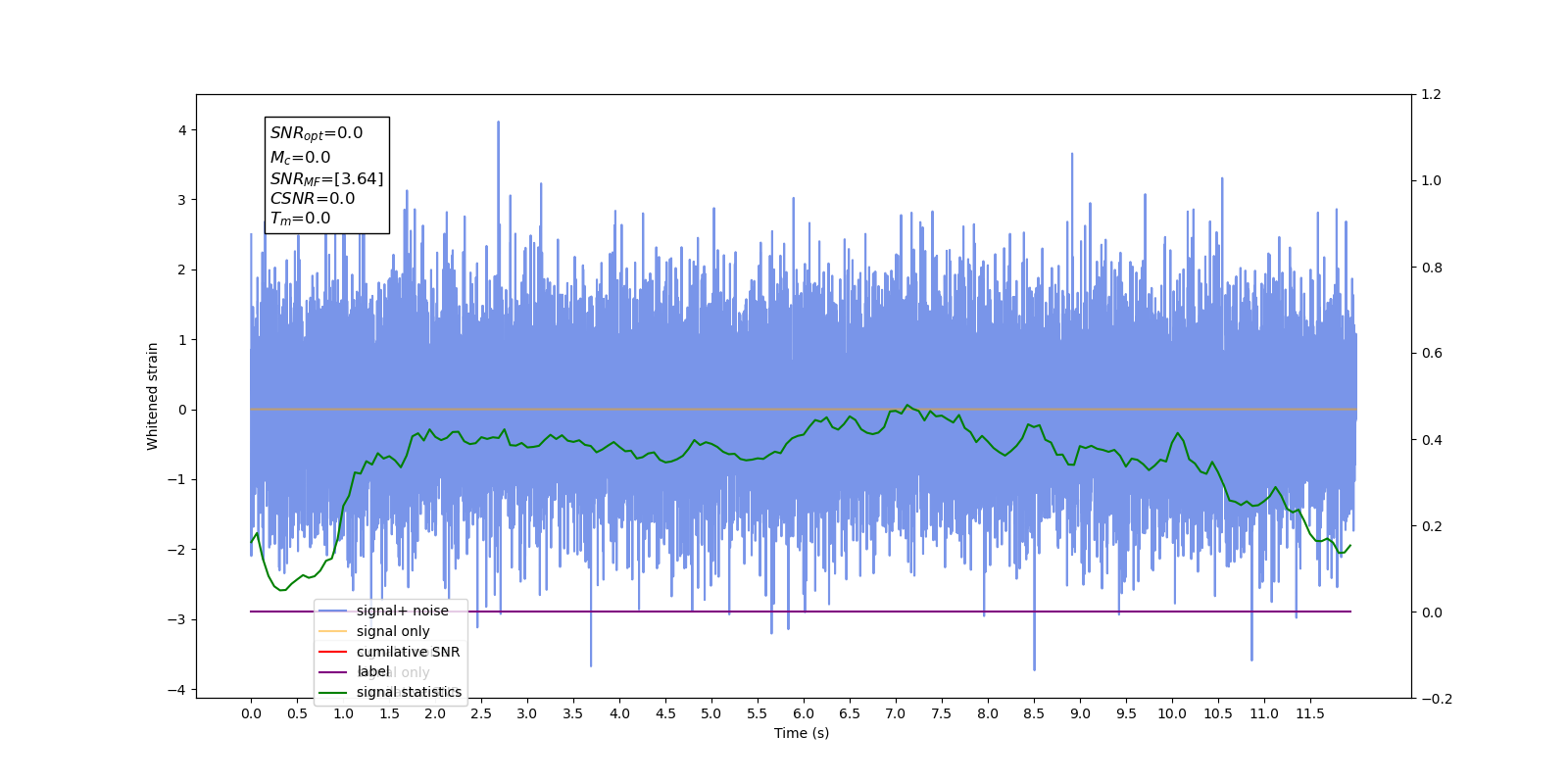Screen dimensions: 1568x784
Task: Click x-axis tick label 7.5
Action: click(x=942, y=713)
